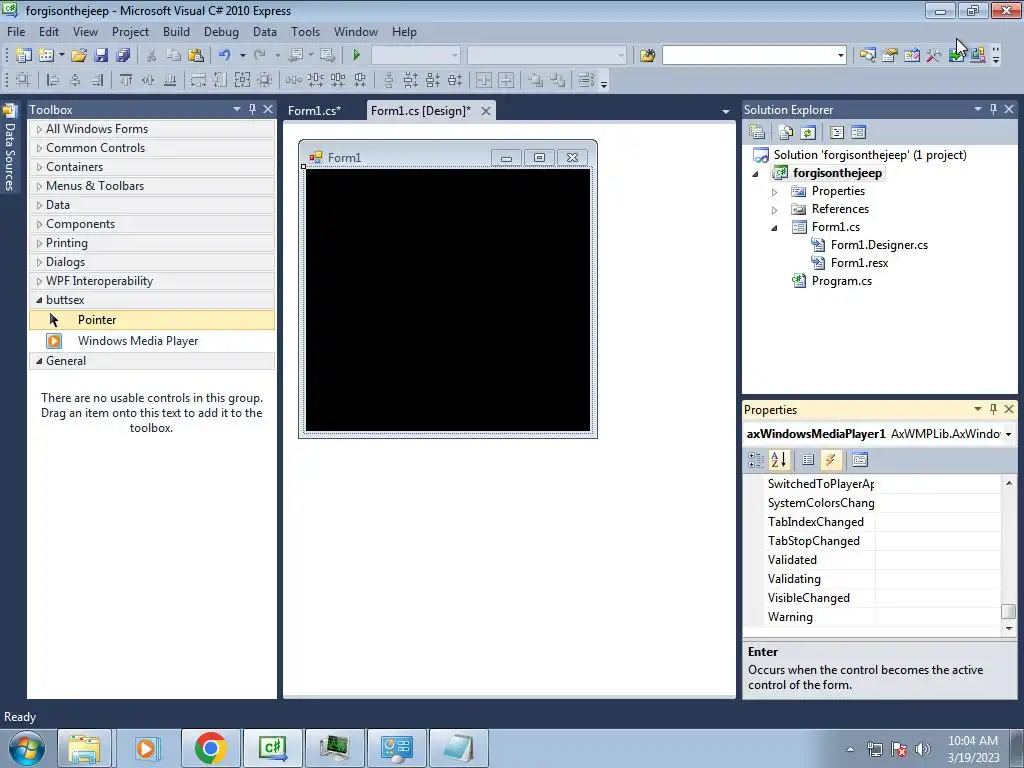Screen dimensions: 1024x768
Task: Click the Bring to Front layout icon
Action: [x=535, y=80]
